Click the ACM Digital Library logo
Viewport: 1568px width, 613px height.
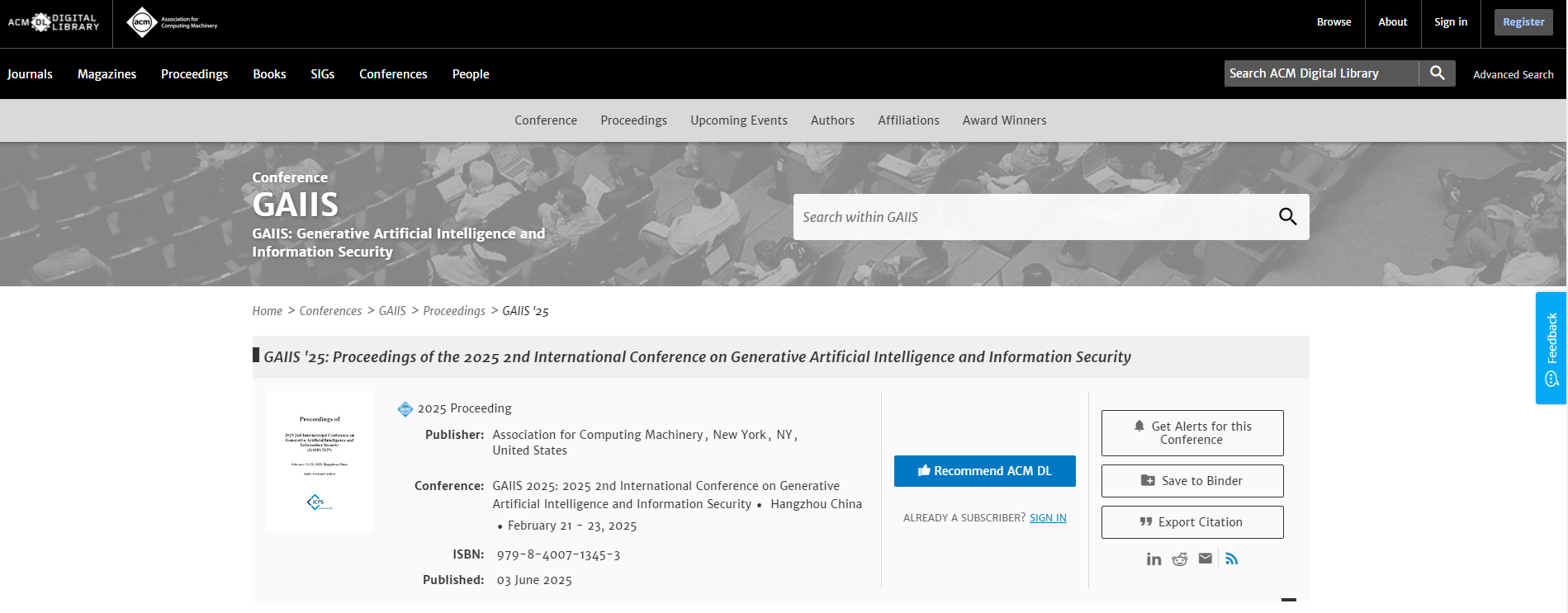pyautogui.click(x=54, y=22)
